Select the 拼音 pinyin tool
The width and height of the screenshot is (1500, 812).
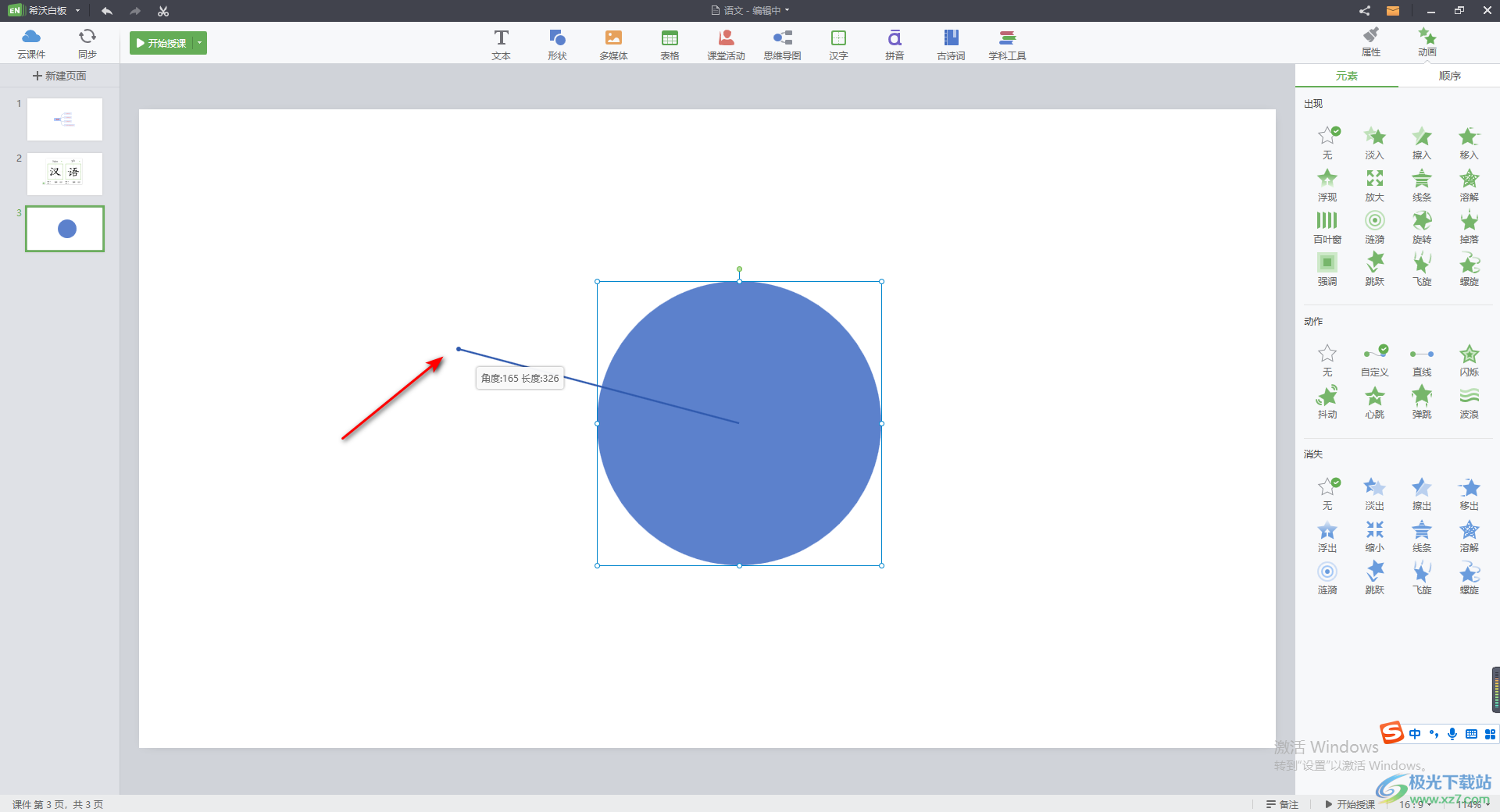pyautogui.click(x=895, y=45)
